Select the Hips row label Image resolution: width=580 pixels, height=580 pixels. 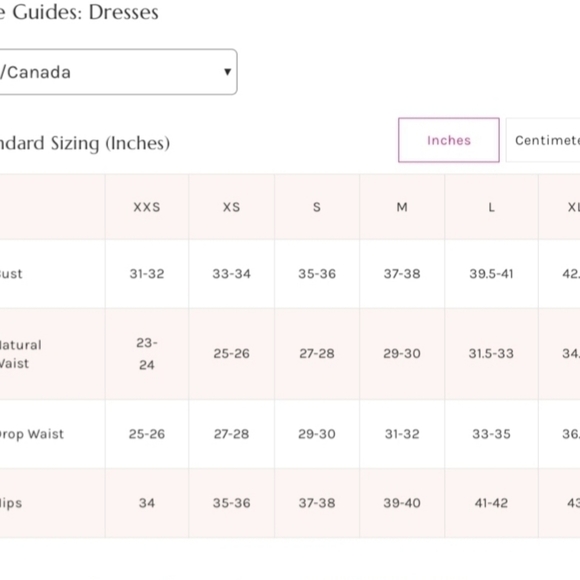pyautogui.click(x=11, y=503)
